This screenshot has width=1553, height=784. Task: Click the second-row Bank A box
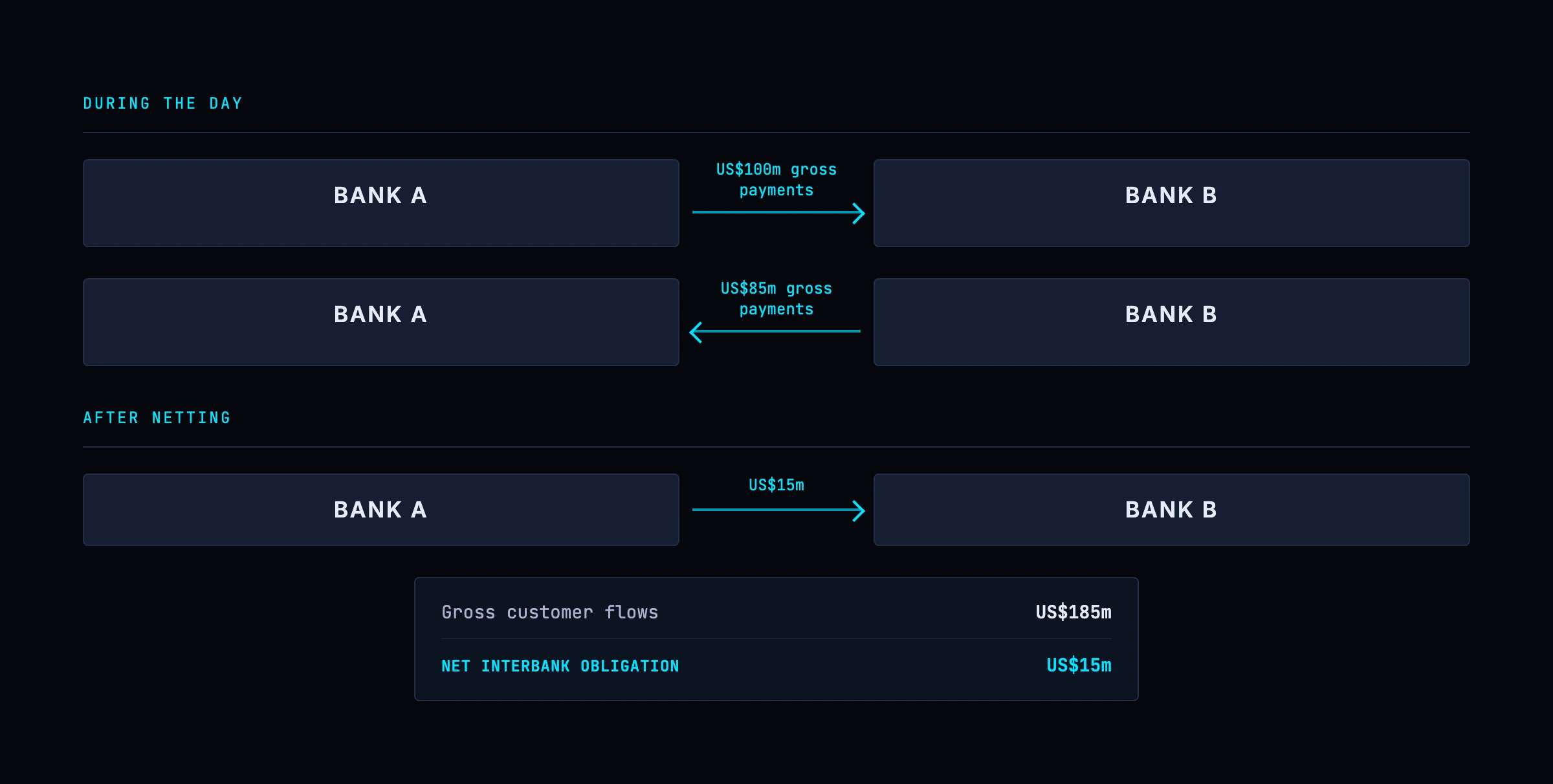pyautogui.click(x=381, y=322)
